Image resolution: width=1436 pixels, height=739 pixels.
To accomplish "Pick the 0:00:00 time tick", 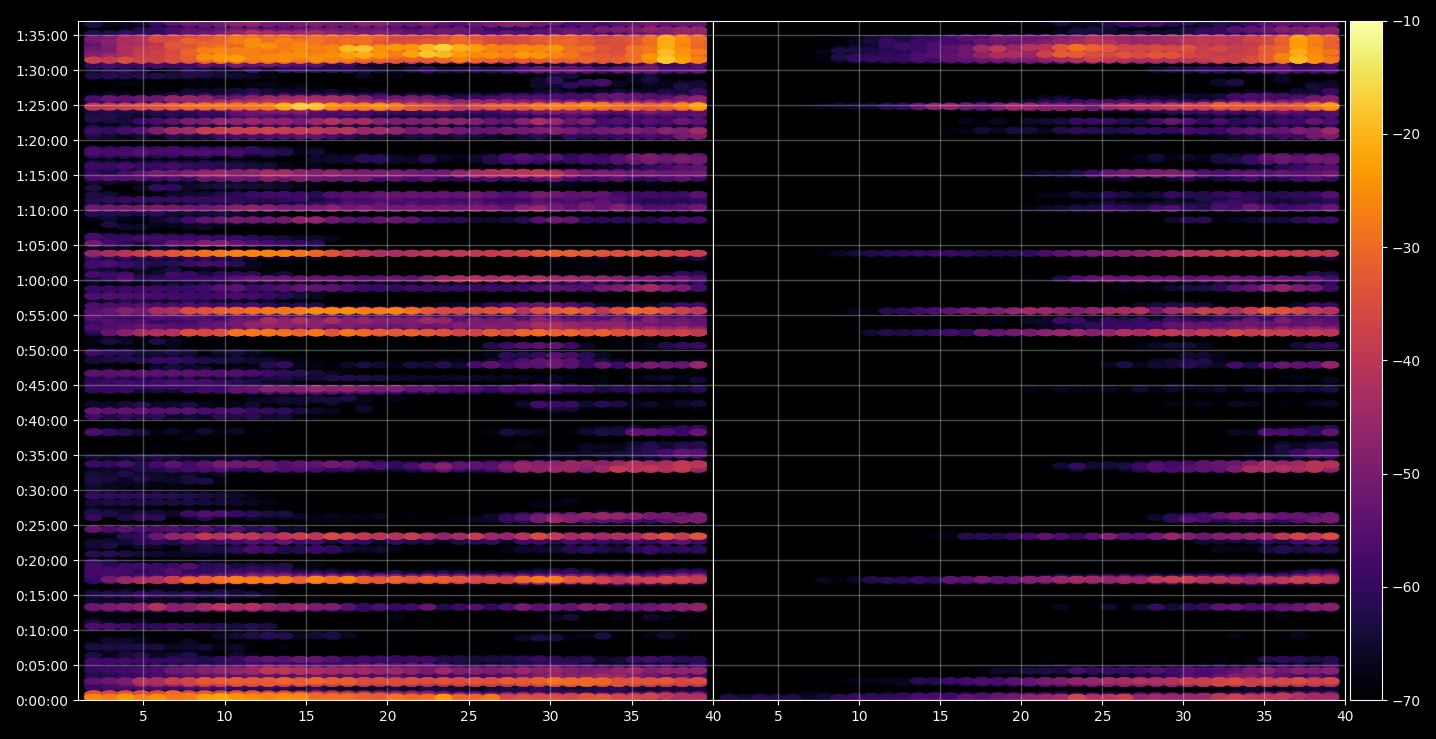I will tap(42, 701).
